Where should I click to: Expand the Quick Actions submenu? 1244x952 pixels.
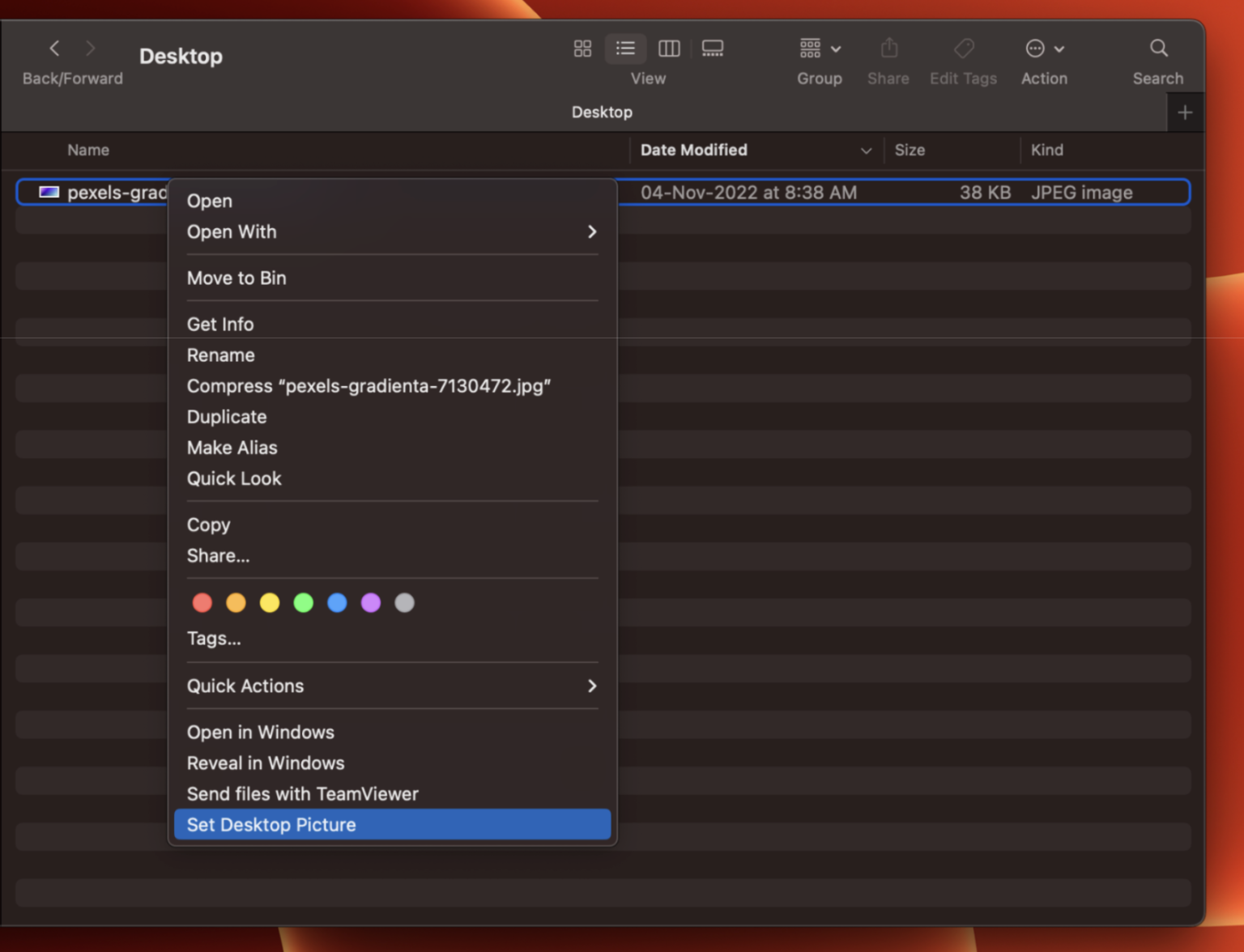point(245,686)
